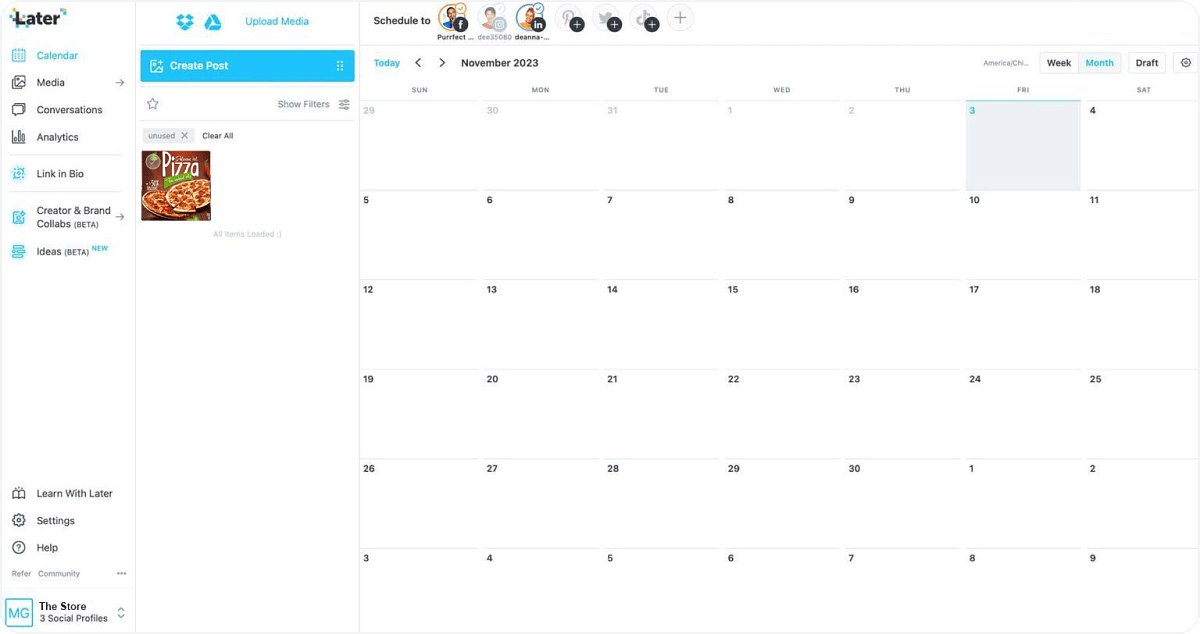Image resolution: width=1200 pixels, height=634 pixels.
Task: Toggle the Instagram dee35080 profile
Action: pos(492,18)
